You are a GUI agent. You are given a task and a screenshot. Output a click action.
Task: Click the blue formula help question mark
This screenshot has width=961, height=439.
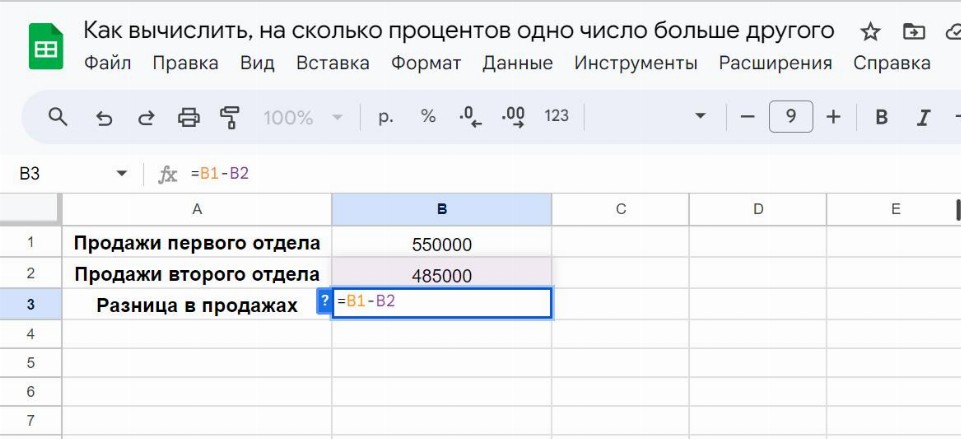324,301
